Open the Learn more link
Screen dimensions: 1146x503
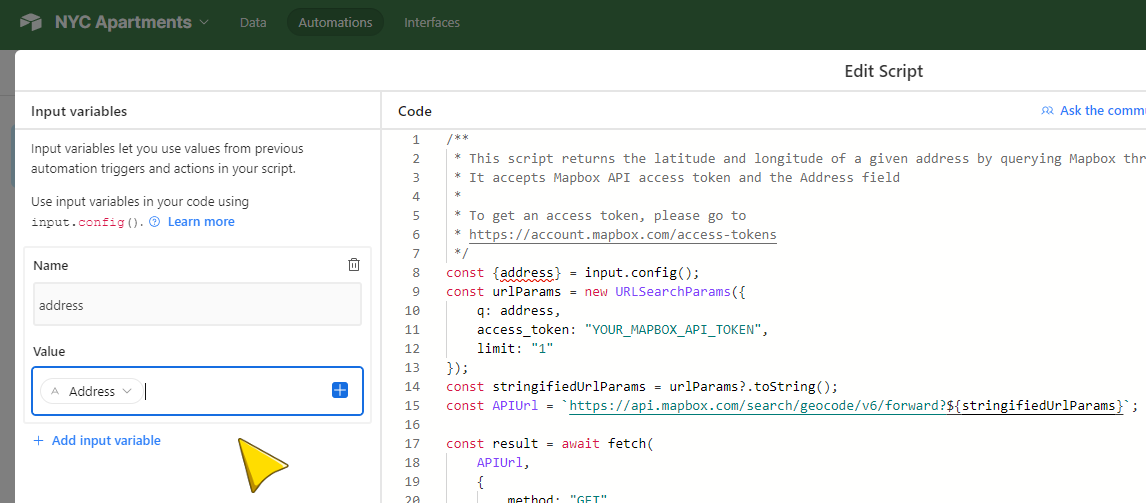201,222
